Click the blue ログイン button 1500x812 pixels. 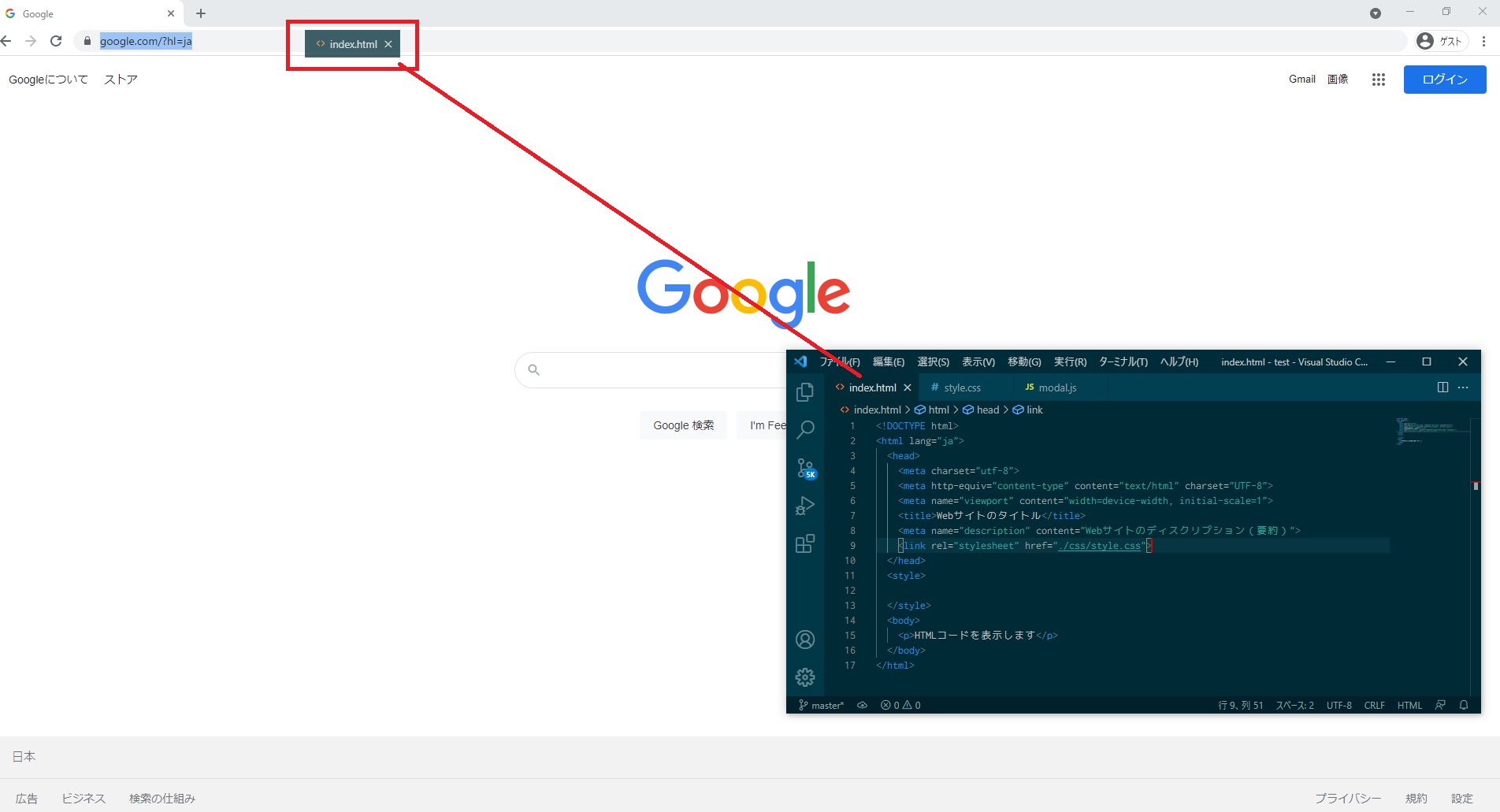click(1445, 80)
